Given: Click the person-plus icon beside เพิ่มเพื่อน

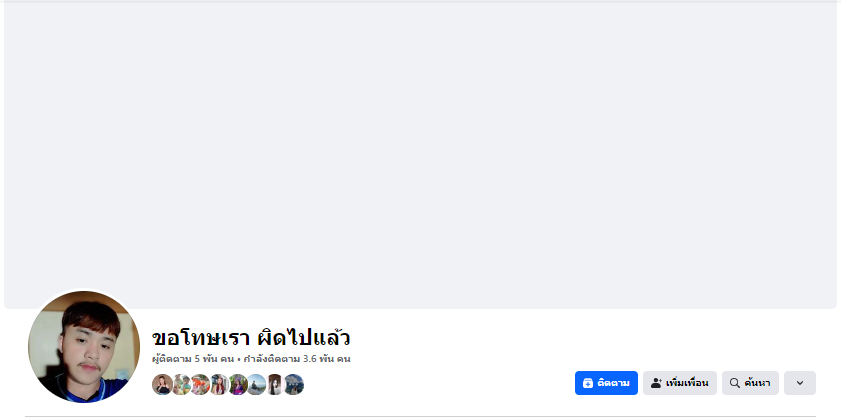Looking at the screenshot, I should click(656, 383).
